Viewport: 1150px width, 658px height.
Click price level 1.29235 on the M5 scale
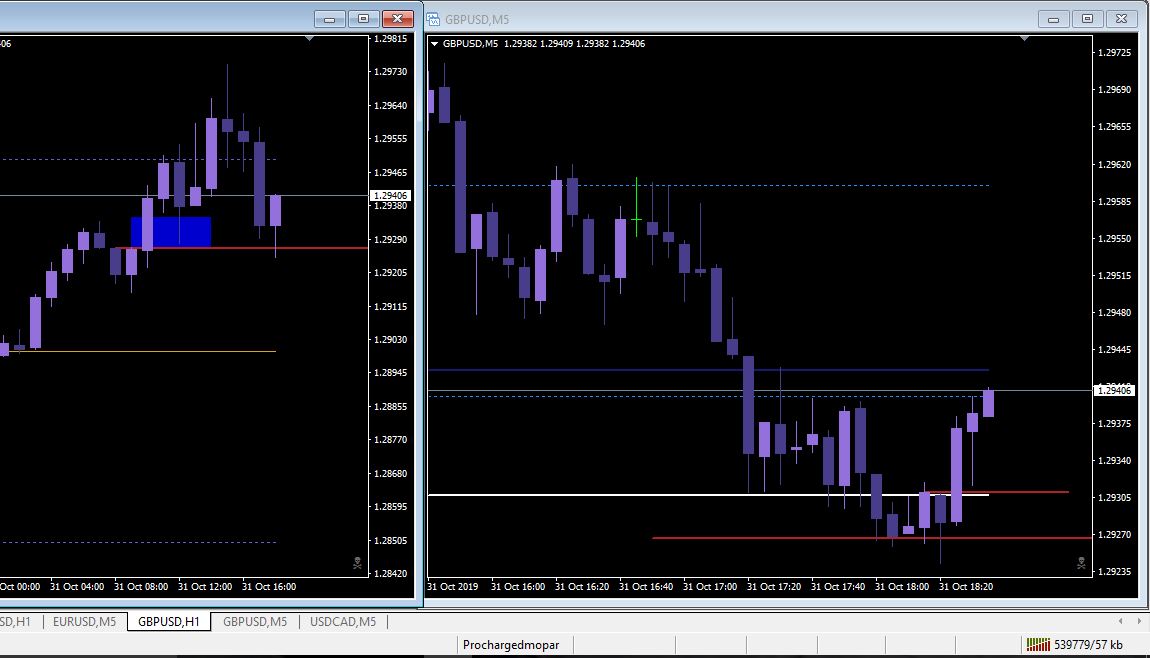[x=1114, y=571]
